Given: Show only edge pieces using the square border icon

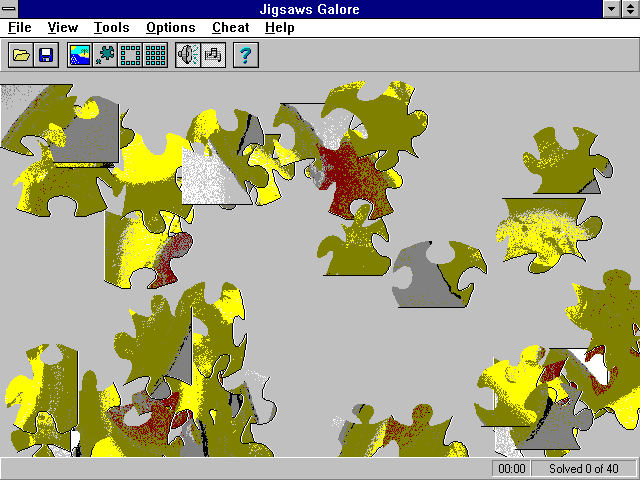Looking at the screenshot, I should pos(130,55).
